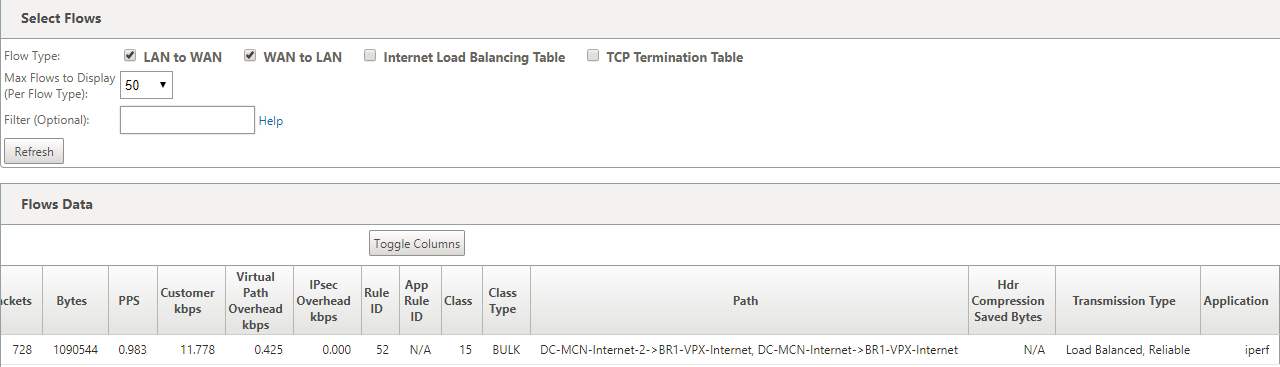
Task: Sort by Class Type column header
Action: click(x=502, y=301)
